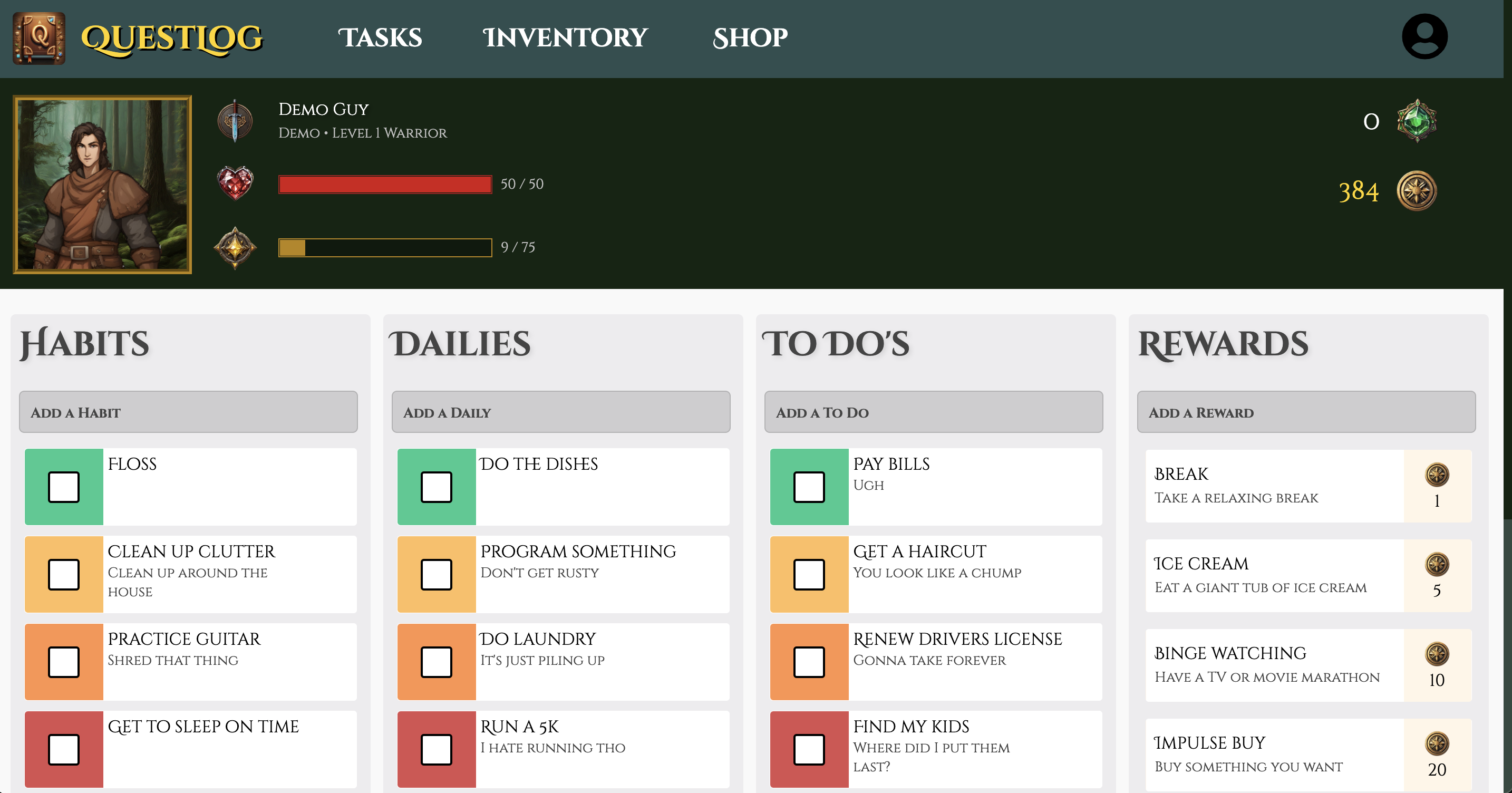This screenshot has height=793, width=1512.
Task: Click the Demo Level 1 Warrior subtitle
Action: [363, 133]
